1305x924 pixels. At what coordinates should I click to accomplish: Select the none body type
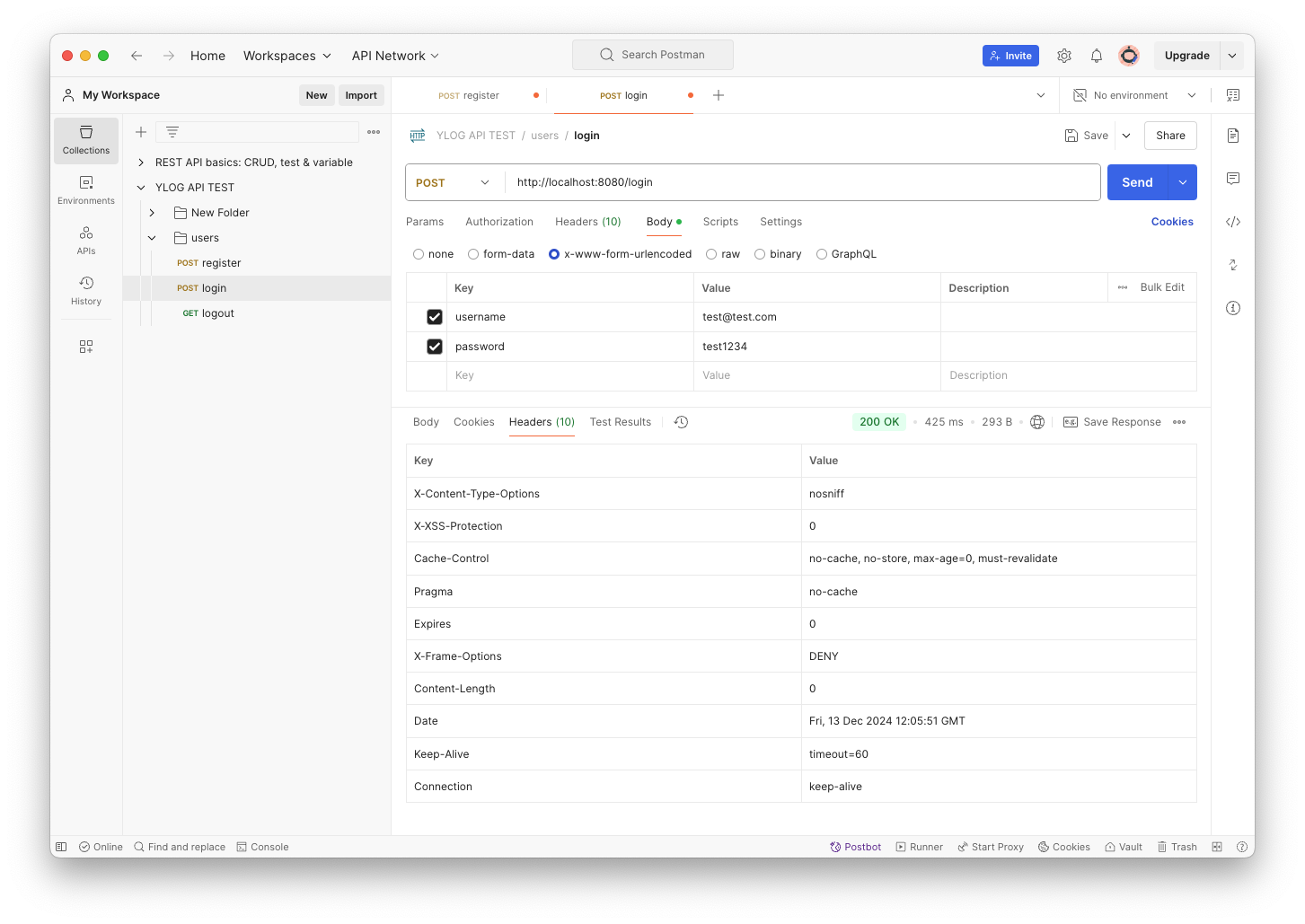tap(419, 254)
